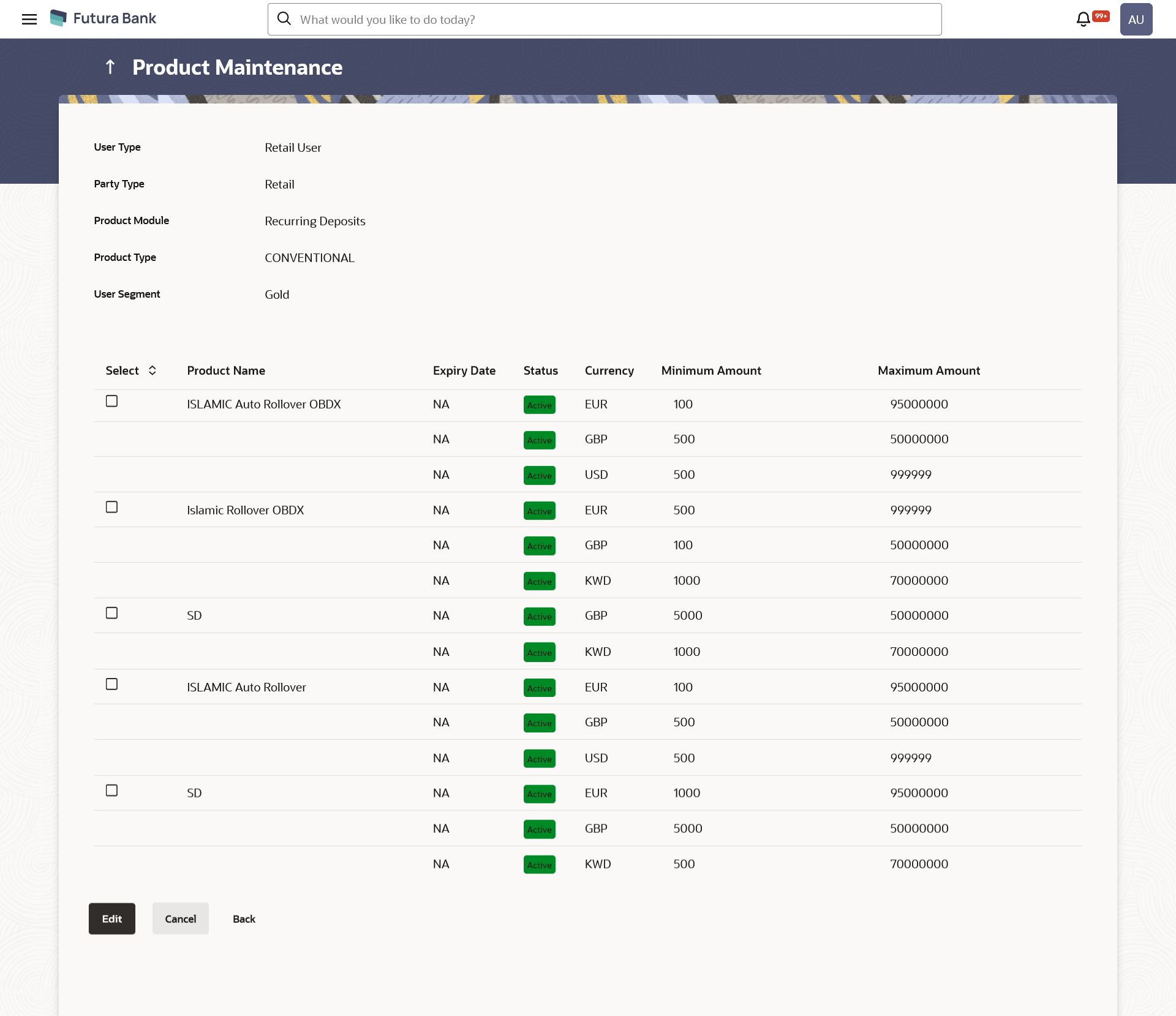Click the Cancel button
The image size is (1176, 1016).
pyautogui.click(x=180, y=918)
